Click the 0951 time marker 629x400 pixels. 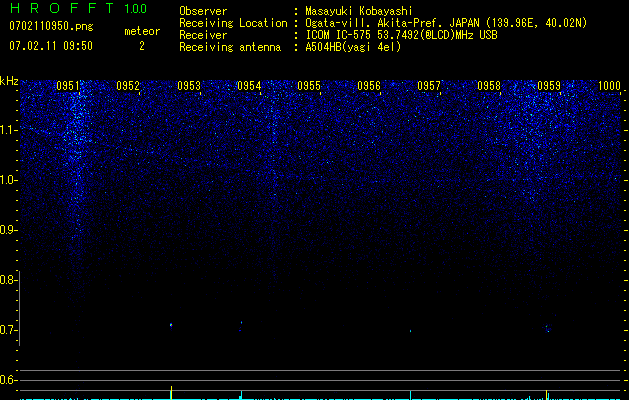(x=68, y=86)
